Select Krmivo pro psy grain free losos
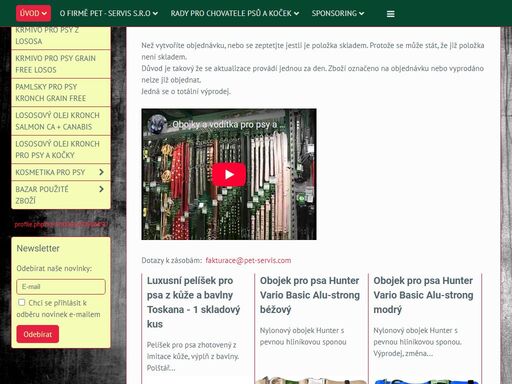The width and height of the screenshot is (512, 384). point(61,64)
